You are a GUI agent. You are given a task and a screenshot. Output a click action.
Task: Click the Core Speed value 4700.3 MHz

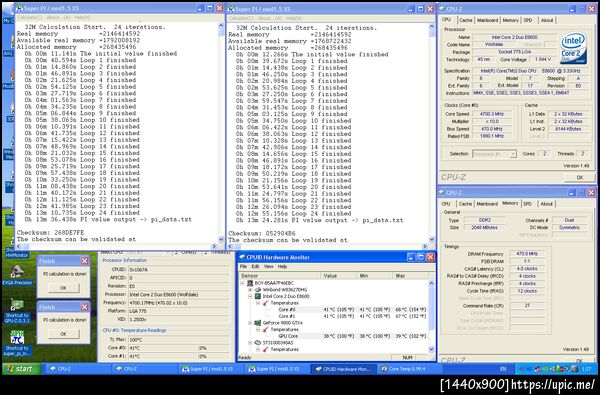click(x=492, y=114)
